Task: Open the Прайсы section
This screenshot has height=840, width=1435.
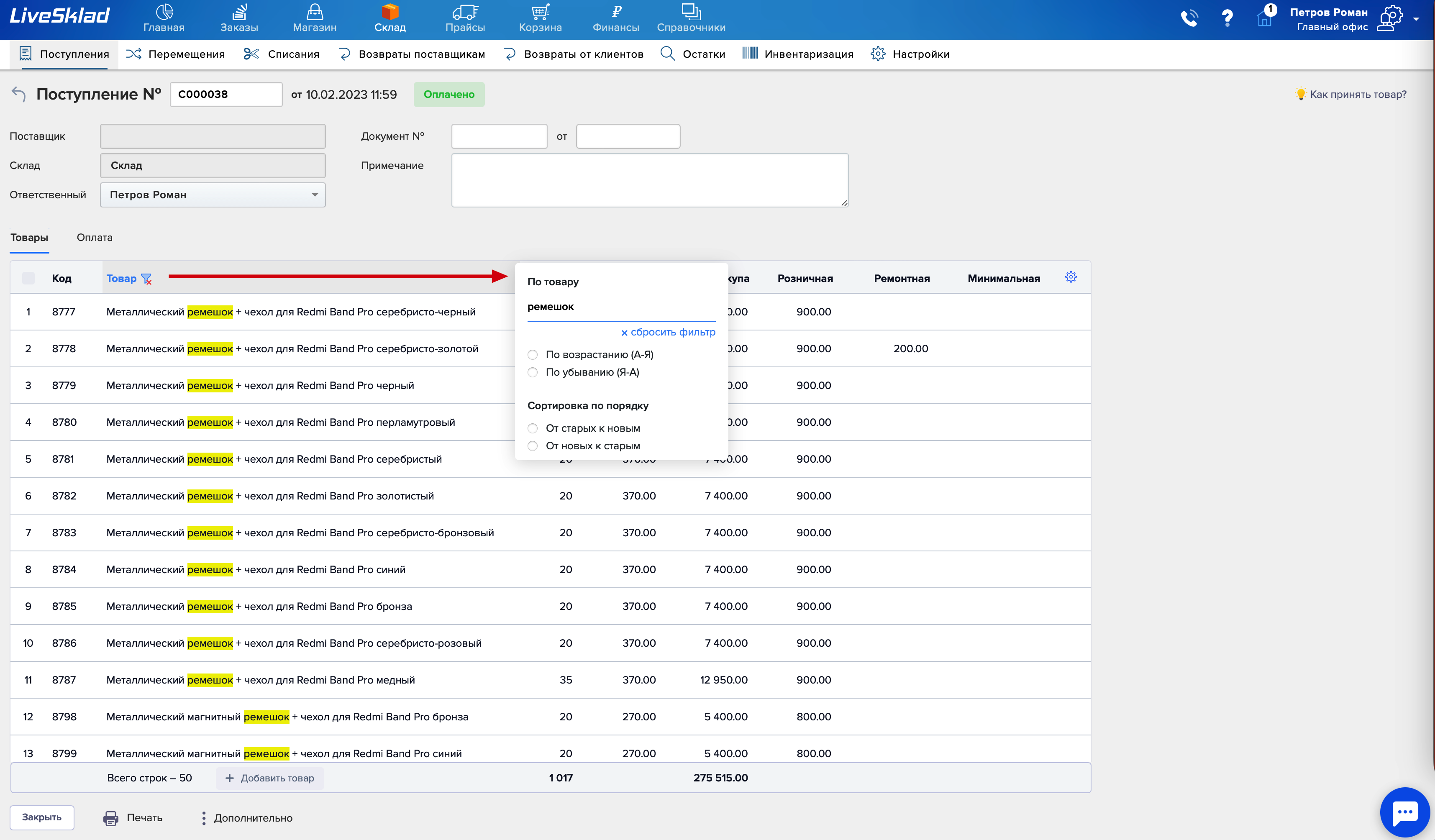Action: [x=465, y=19]
